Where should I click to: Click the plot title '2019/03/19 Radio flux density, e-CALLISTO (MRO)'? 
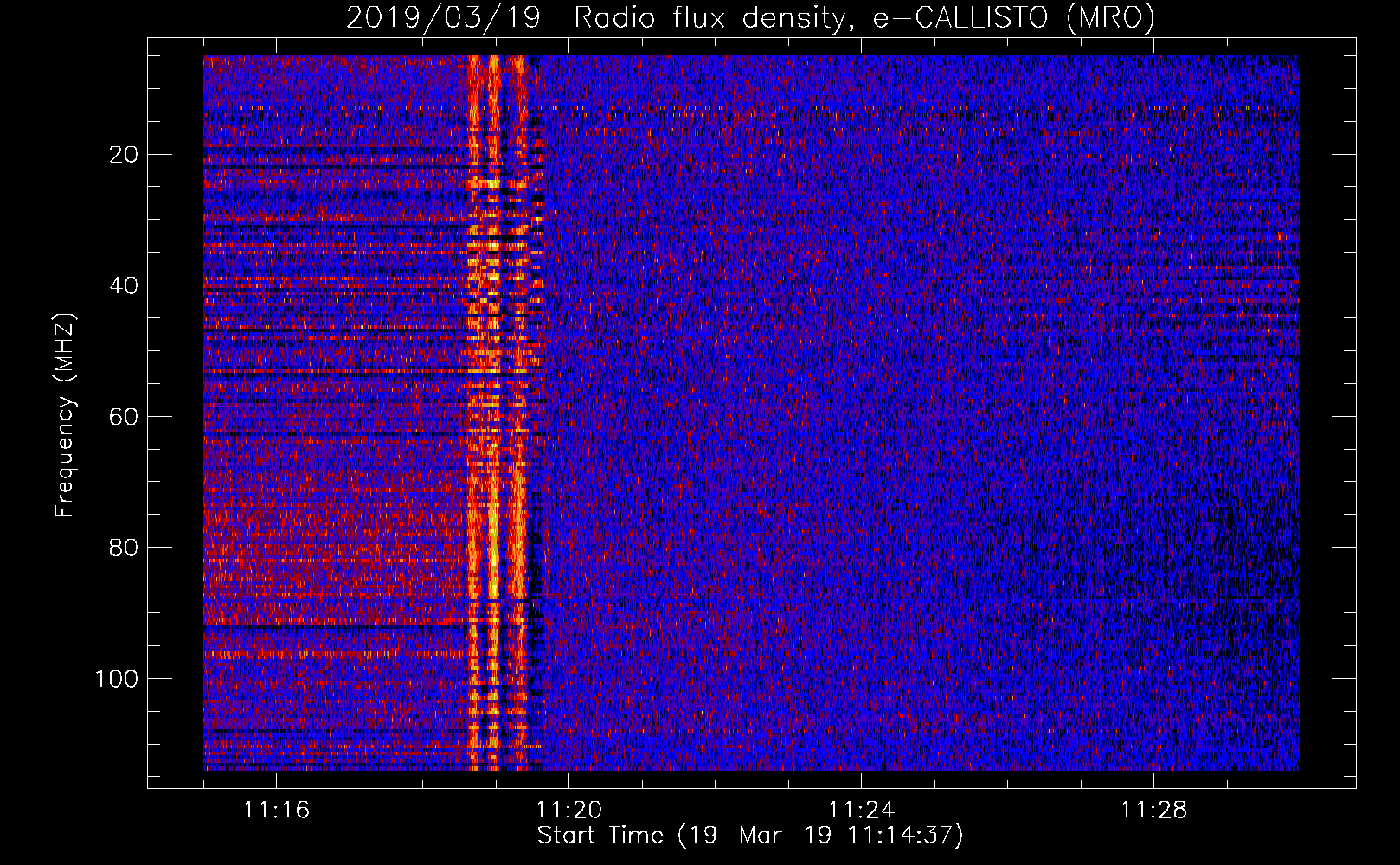click(750, 17)
